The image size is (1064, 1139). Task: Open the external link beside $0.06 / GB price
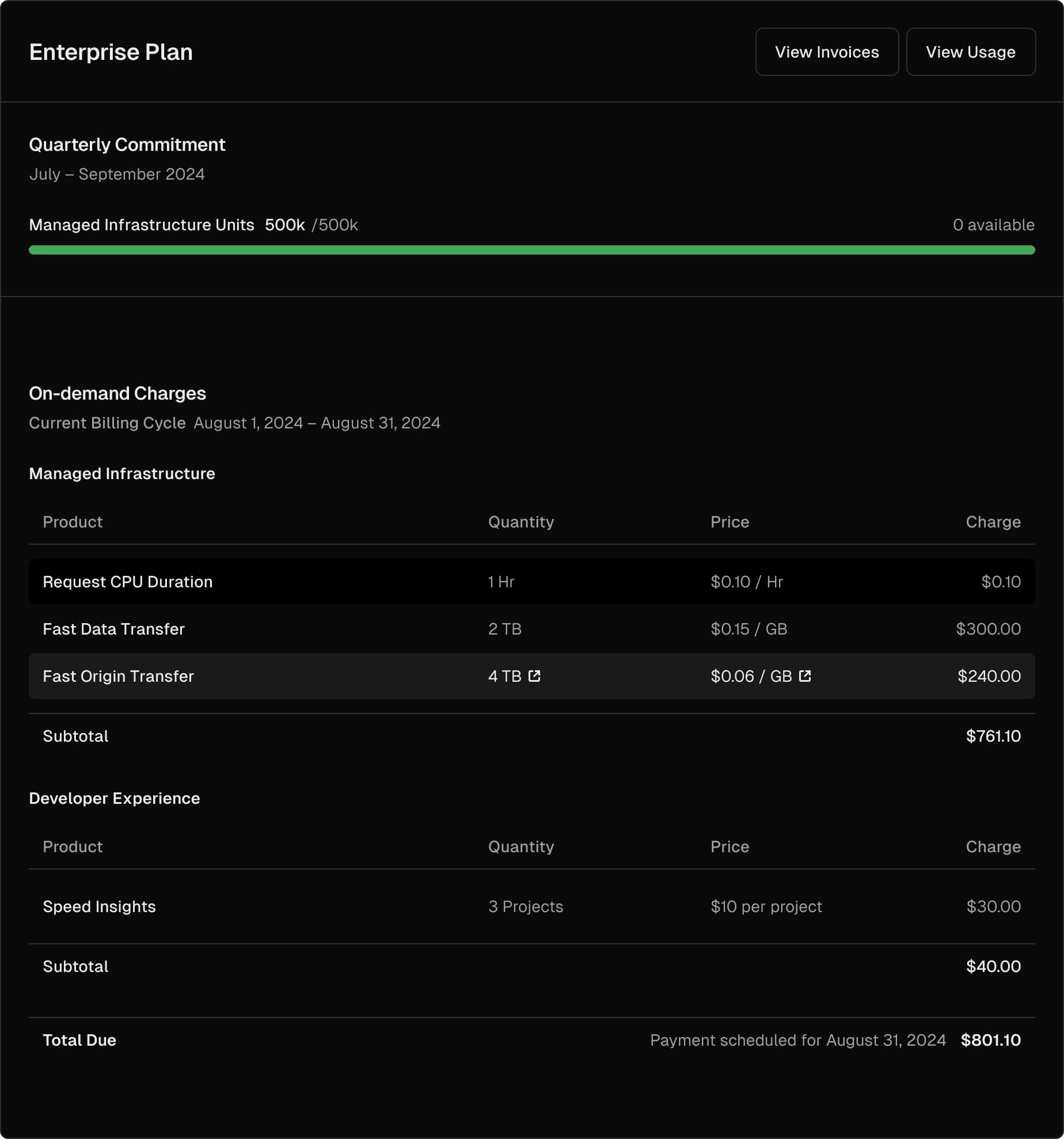pyautogui.click(x=805, y=676)
